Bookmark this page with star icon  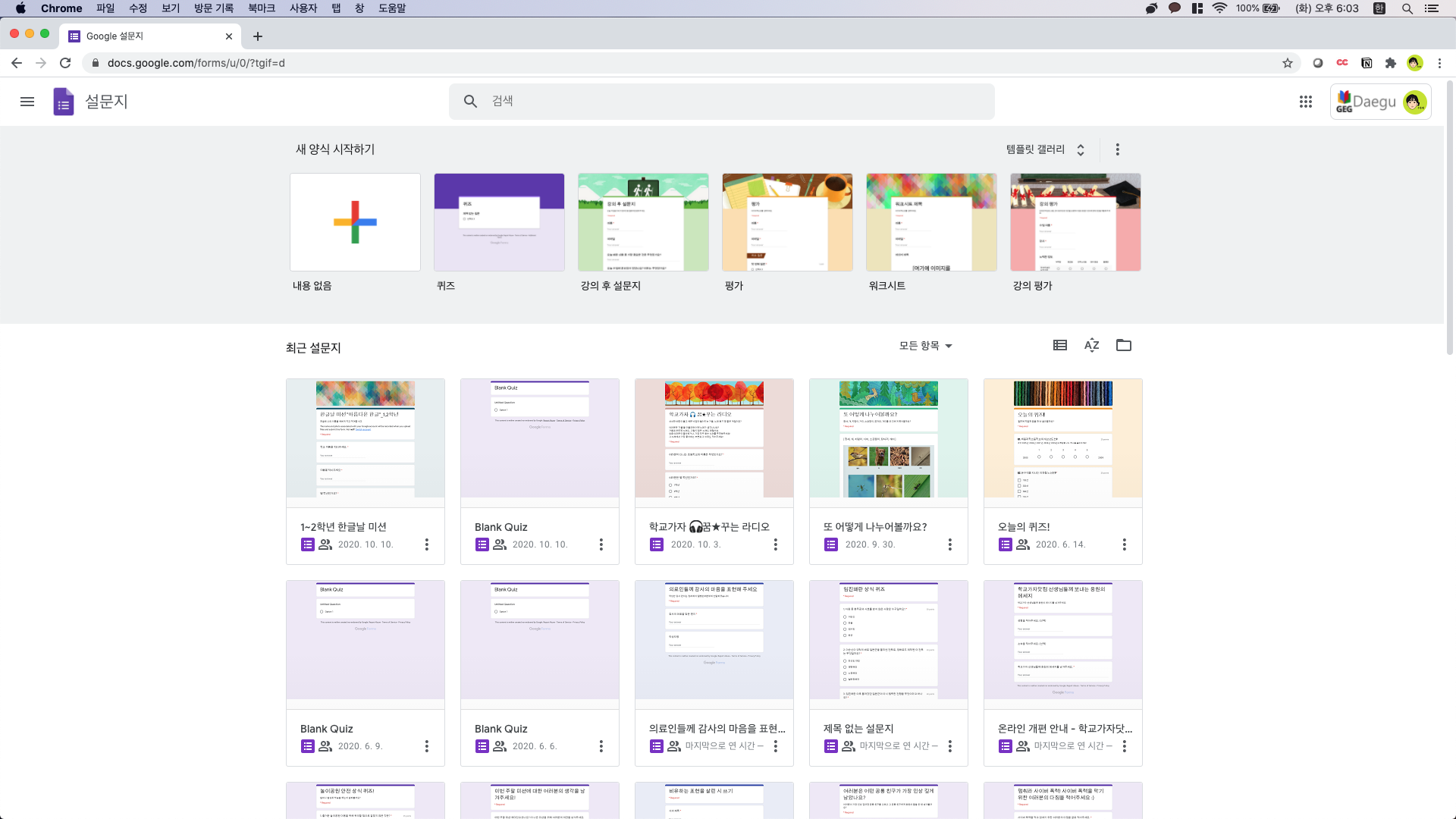click(x=1287, y=63)
